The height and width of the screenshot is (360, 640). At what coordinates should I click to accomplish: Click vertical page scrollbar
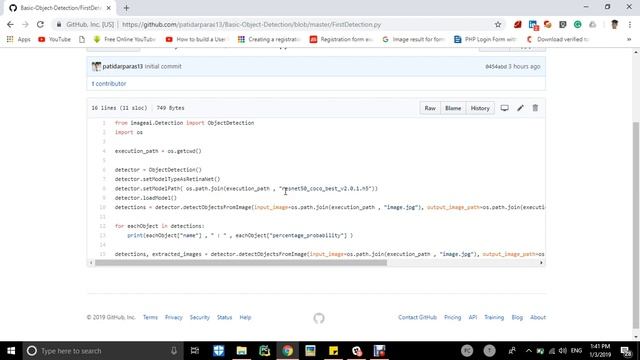click(x=636, y=224)
